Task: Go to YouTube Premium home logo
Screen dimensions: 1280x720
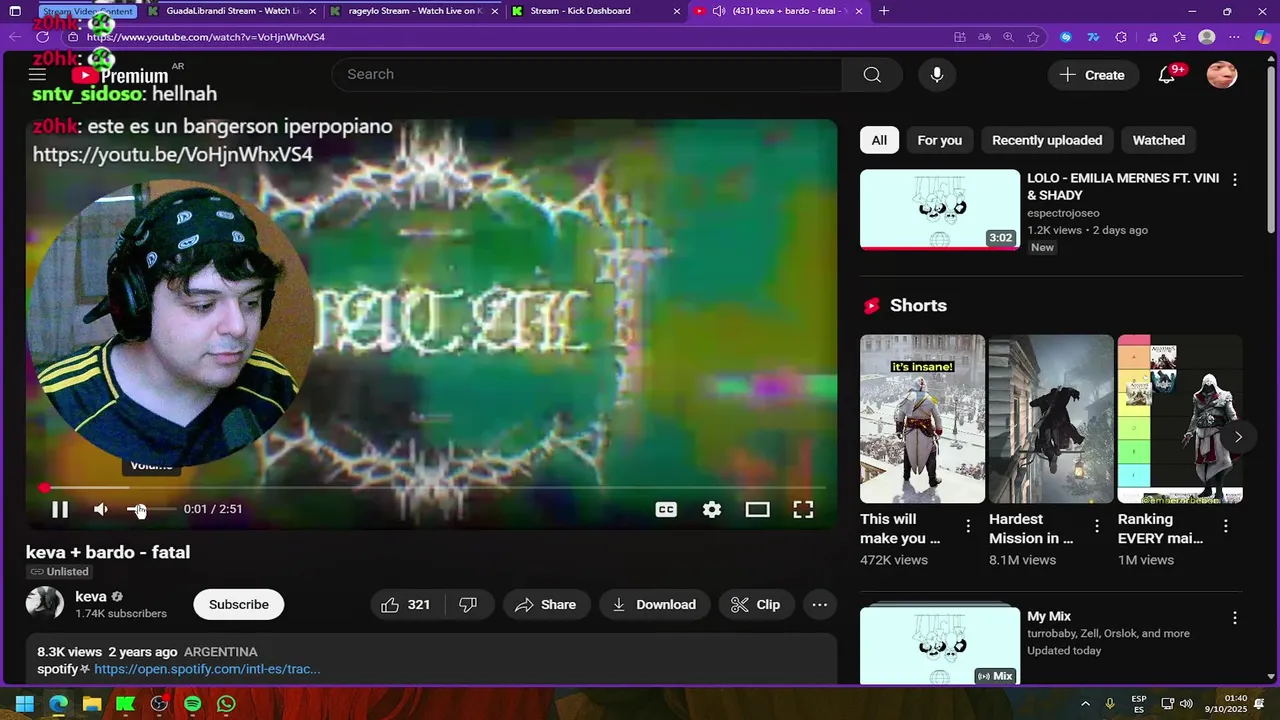Action: tap(119, 75)
